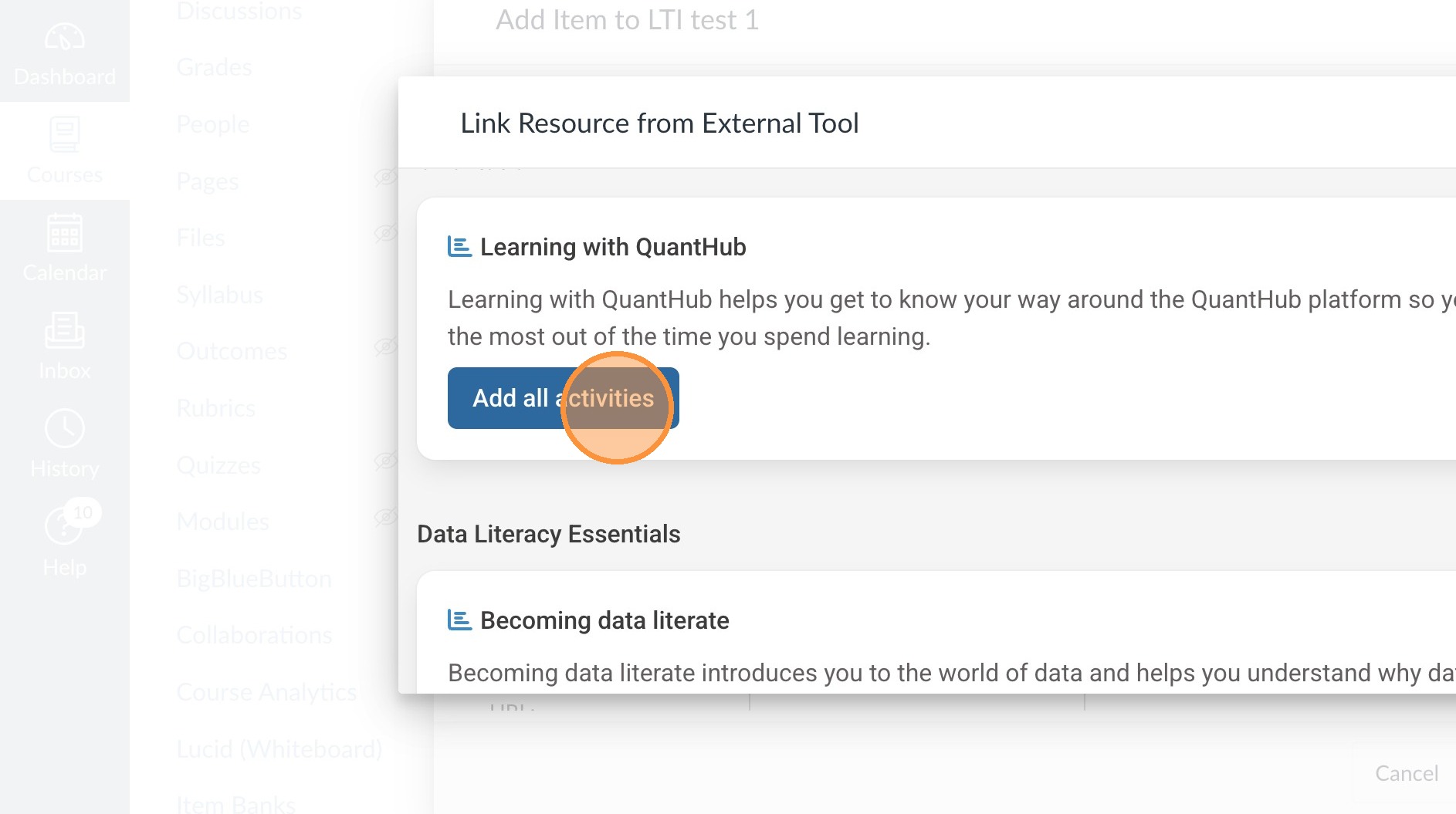Open People in course menu
This screenshot has width=1456, height=814.
(212, 124)
